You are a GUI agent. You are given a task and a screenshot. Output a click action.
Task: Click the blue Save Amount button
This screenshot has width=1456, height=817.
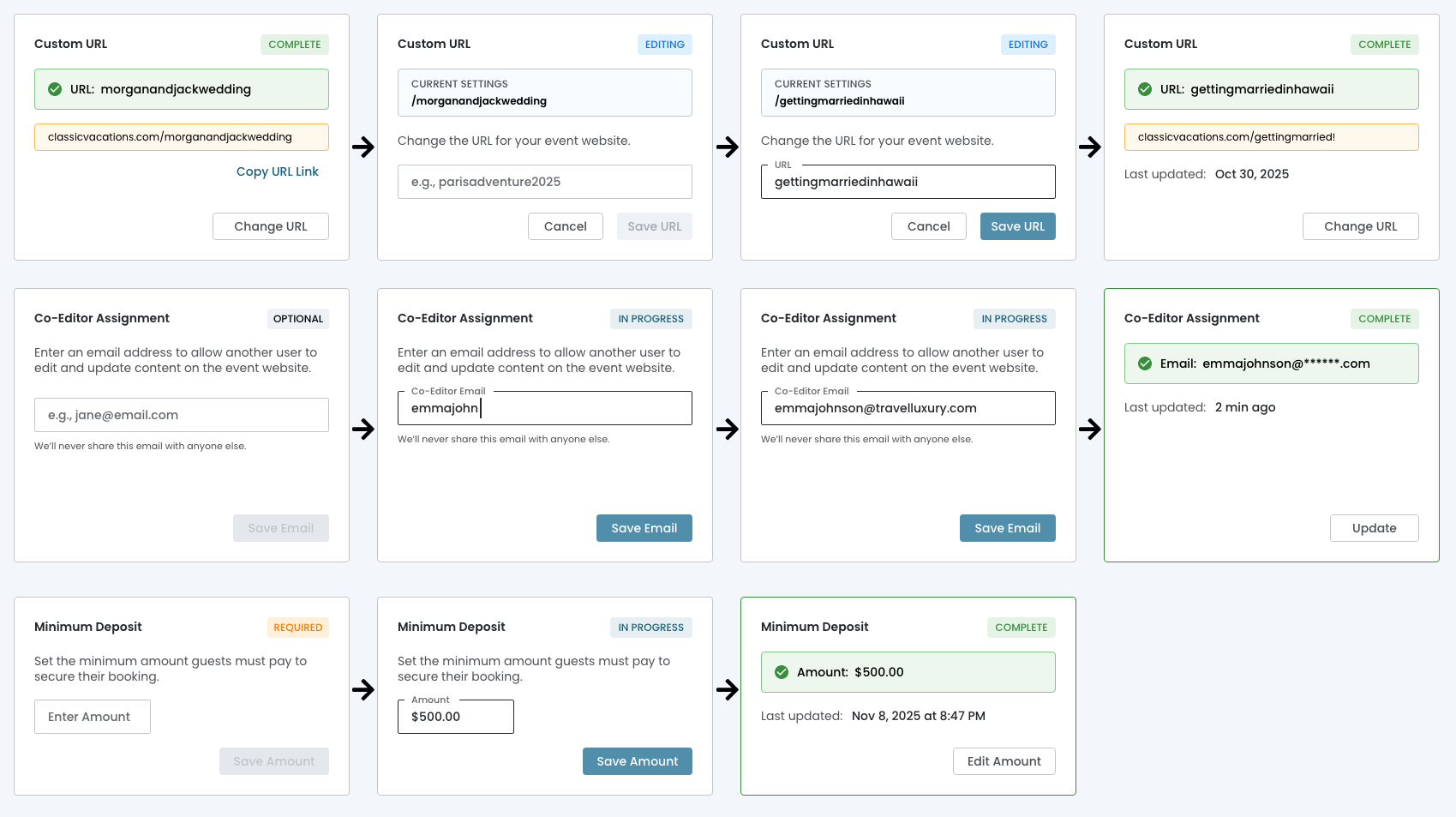[637, 761]
